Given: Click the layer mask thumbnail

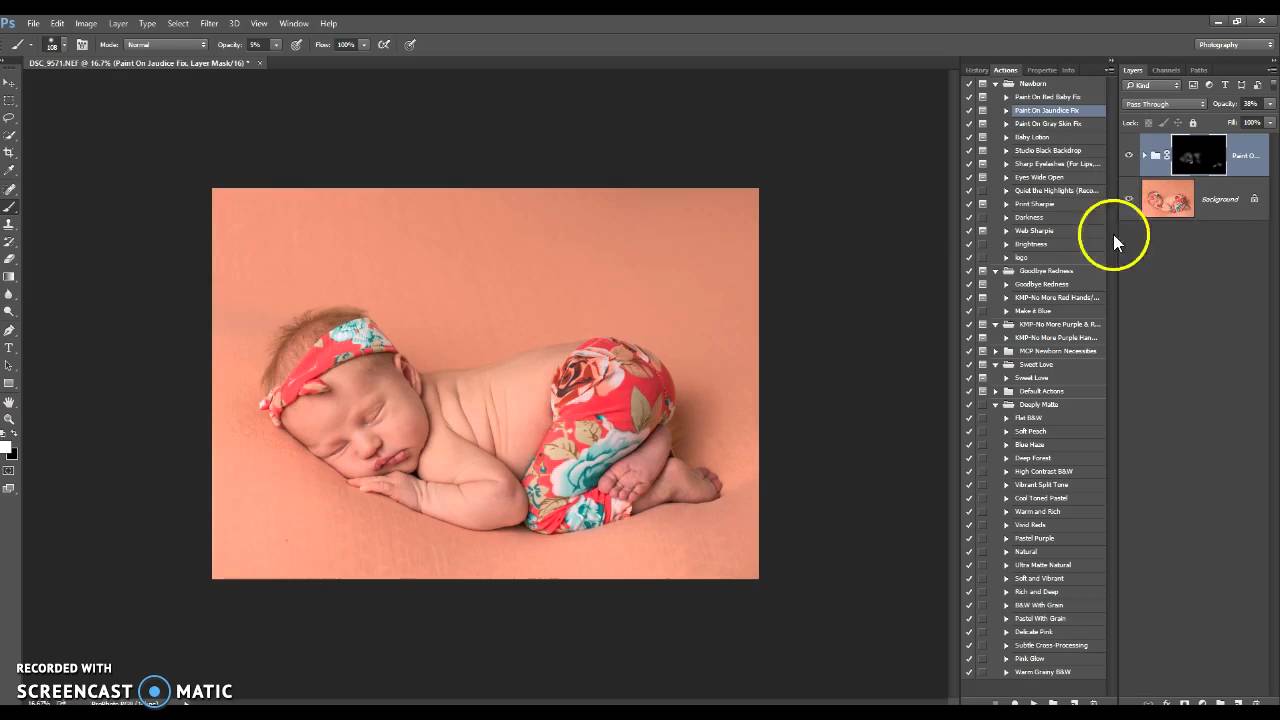Looking at the screenshot, I should [x=1198, y=155].
